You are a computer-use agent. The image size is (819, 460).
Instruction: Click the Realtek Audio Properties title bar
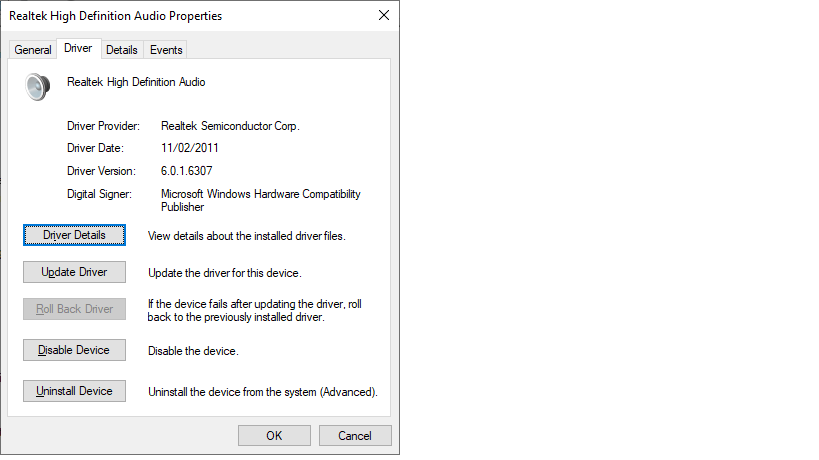point(180,16)
